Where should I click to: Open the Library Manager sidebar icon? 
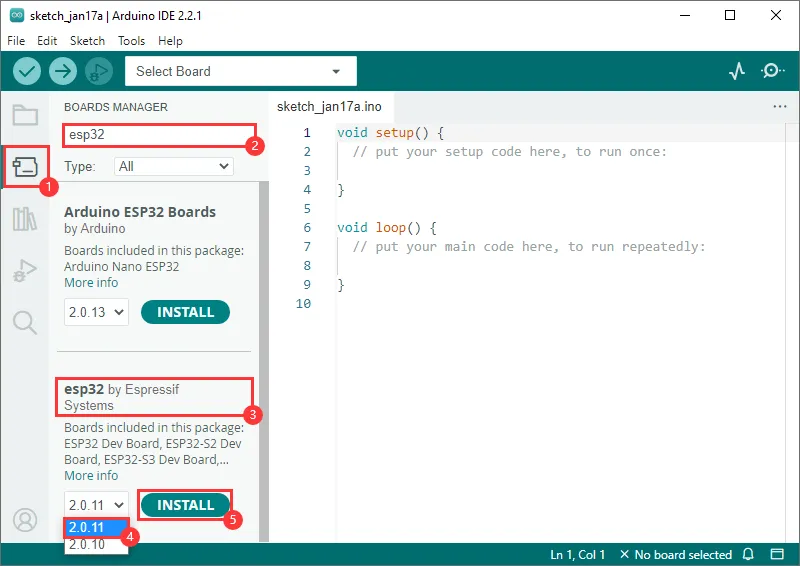25,218
